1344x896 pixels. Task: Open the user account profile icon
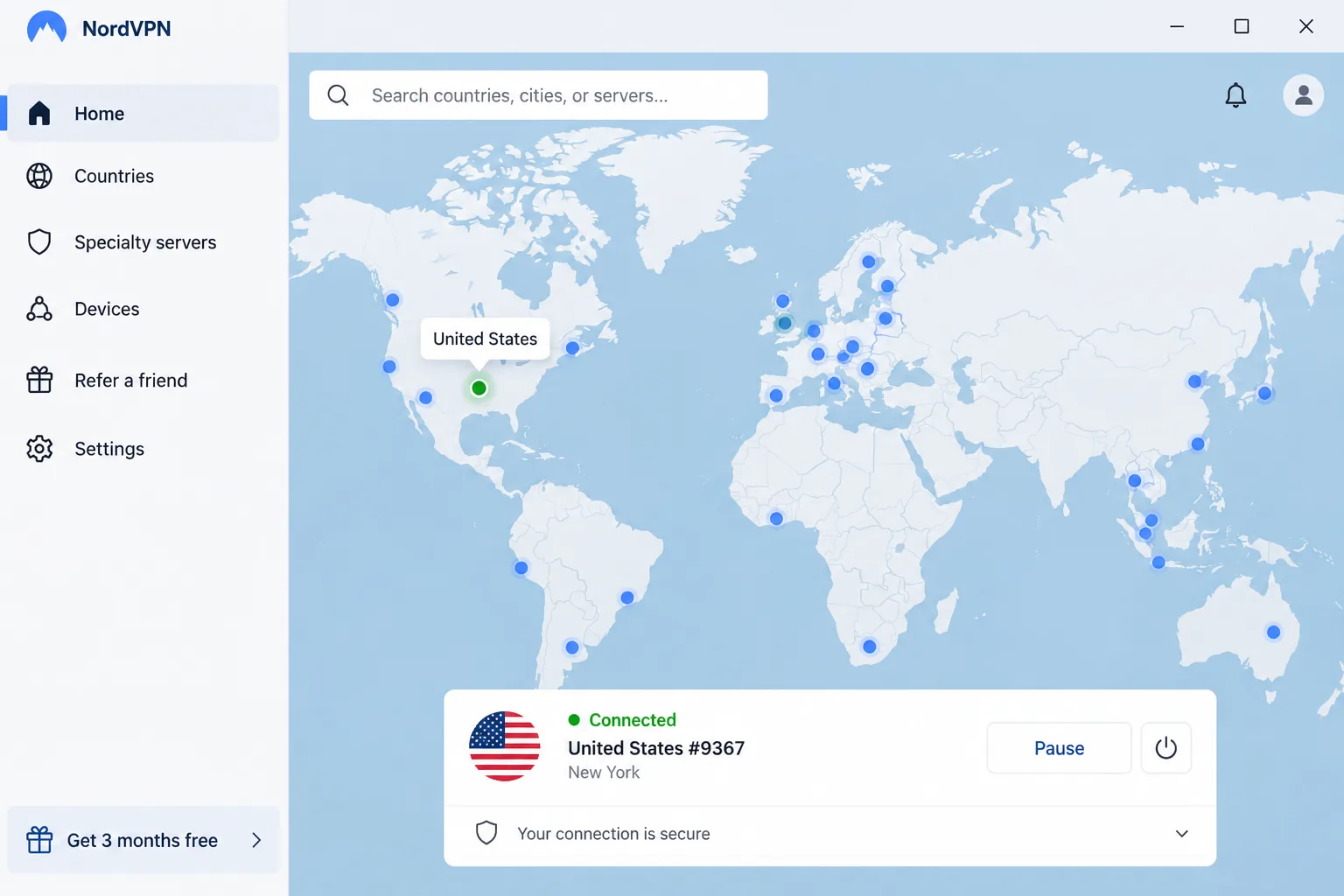(1304, 95)
